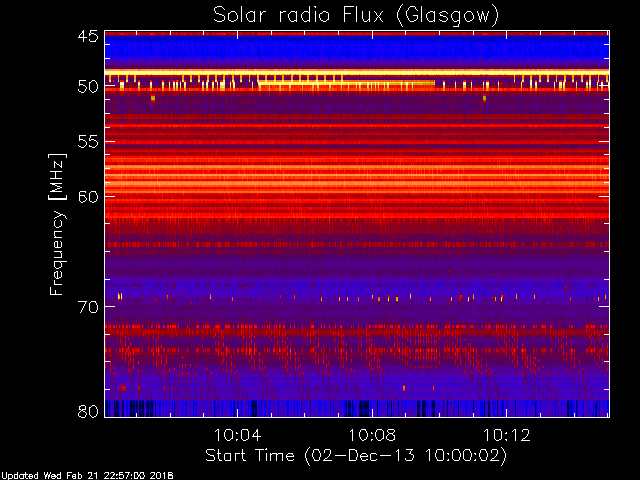Image resolution: width=640 pixels, height=480 pixels.
Task: Click the solid blue band below 45 MHz
Action: (x=356, y=50)
